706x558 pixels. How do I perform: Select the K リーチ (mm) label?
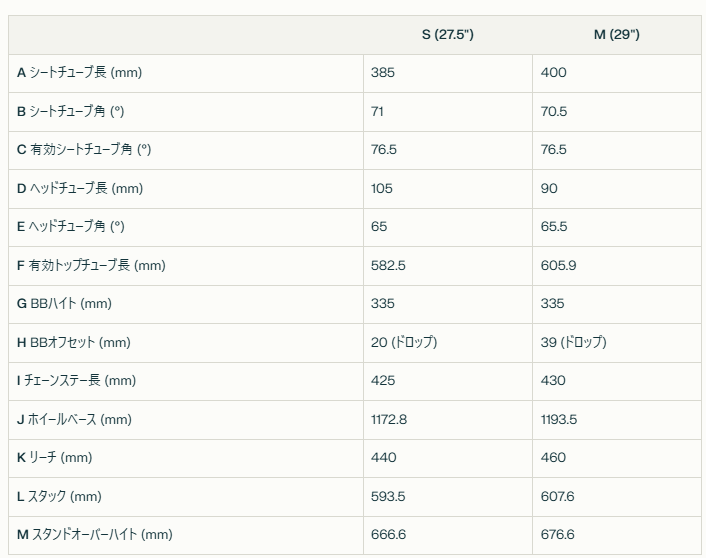pos(54,458)
